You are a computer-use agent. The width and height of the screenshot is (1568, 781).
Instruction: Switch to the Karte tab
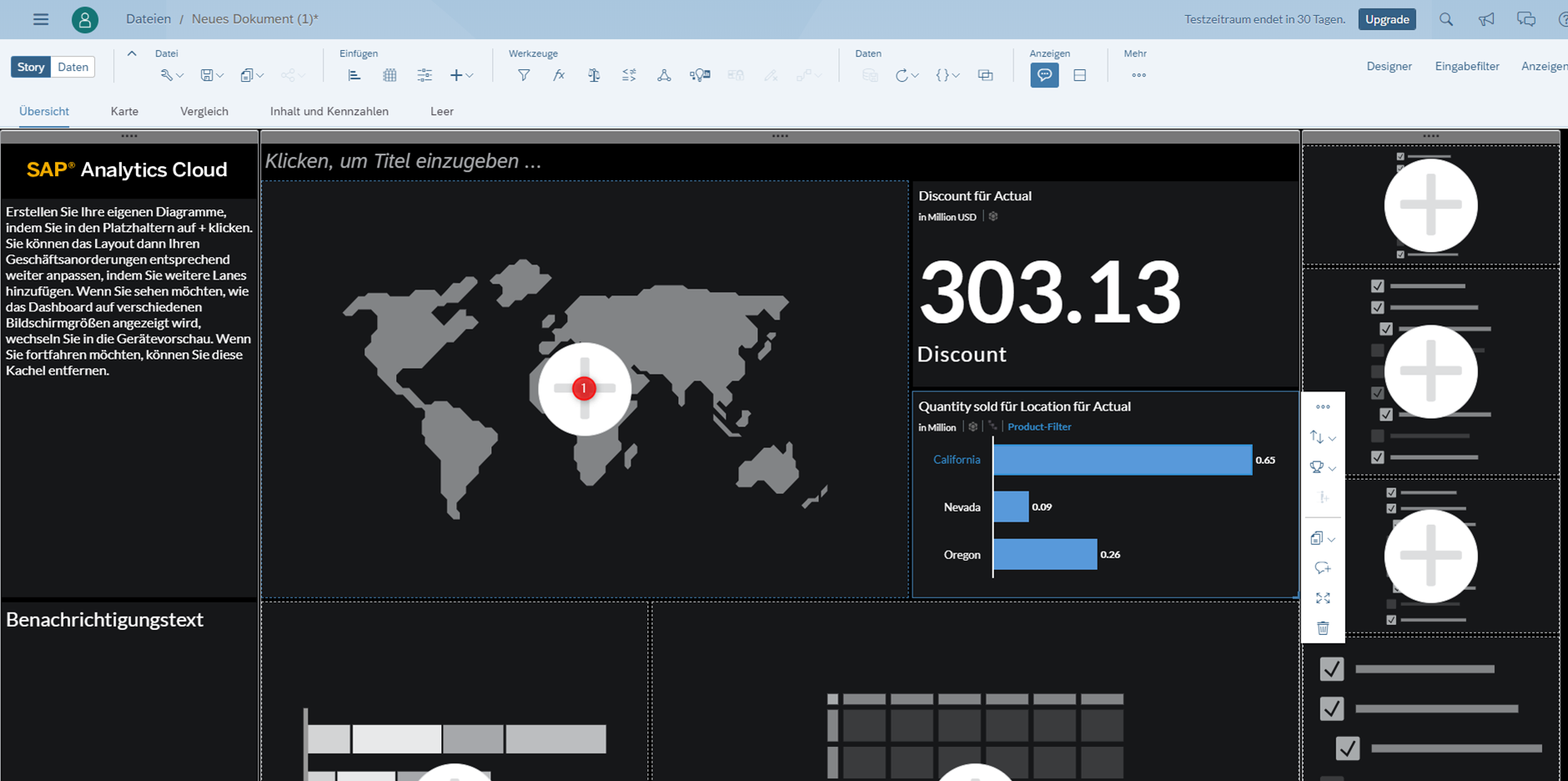(x=124, y=111)
